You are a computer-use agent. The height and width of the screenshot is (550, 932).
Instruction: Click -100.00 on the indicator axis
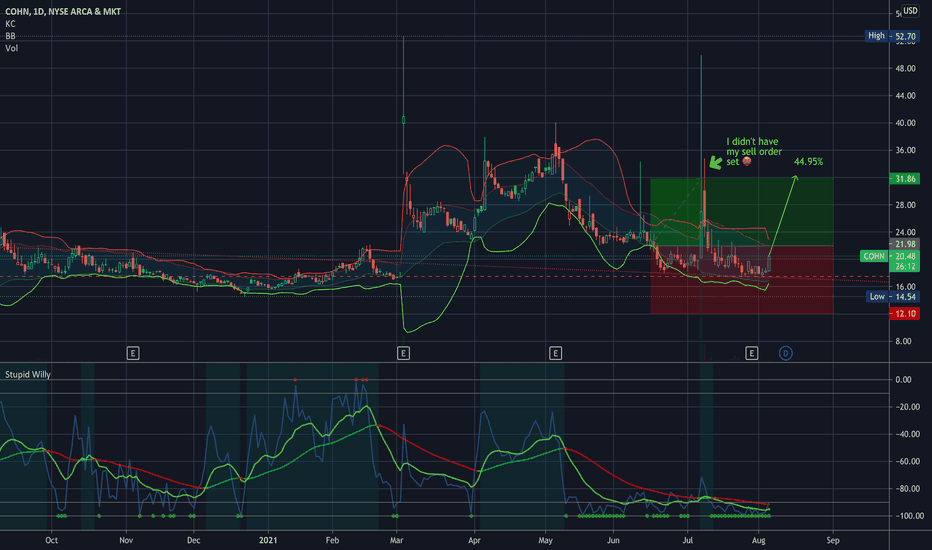click(907, 516)
